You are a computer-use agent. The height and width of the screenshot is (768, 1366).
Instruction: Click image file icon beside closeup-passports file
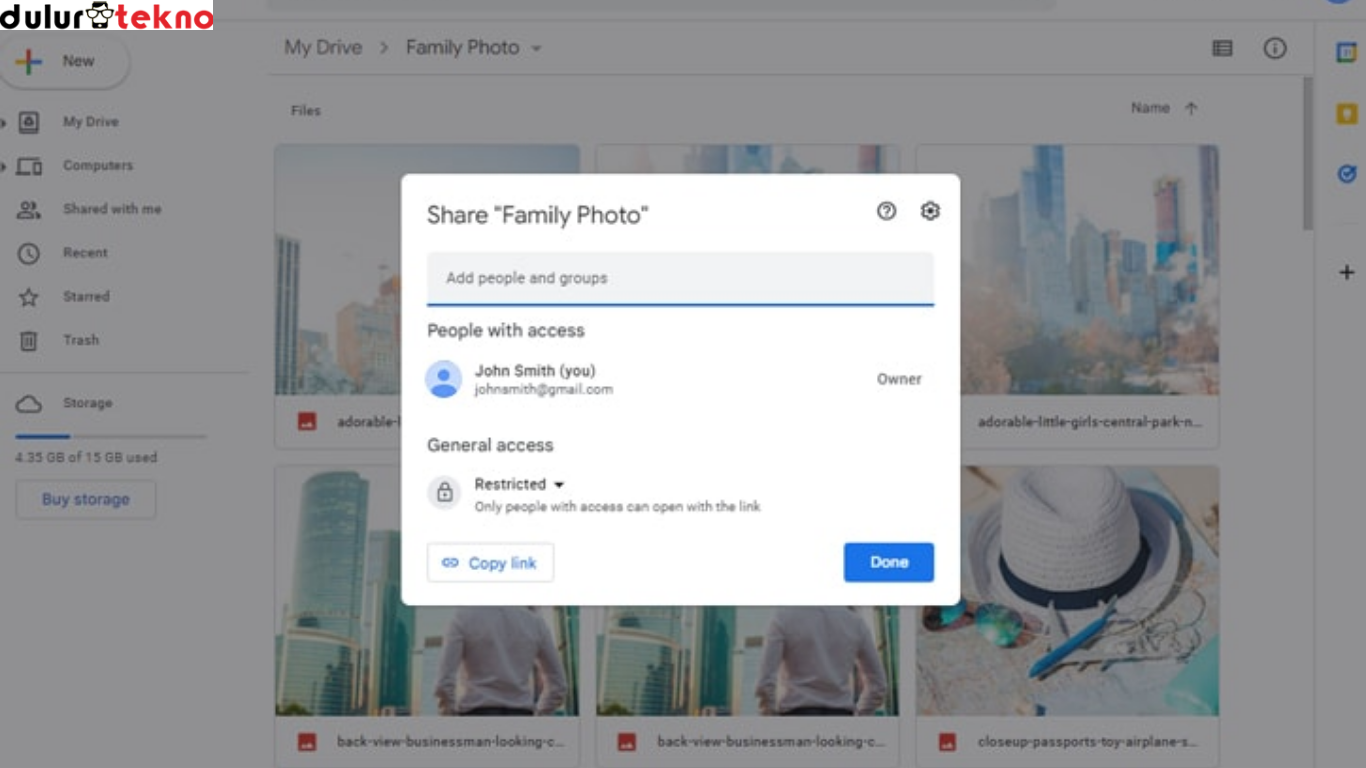point(947,742)
